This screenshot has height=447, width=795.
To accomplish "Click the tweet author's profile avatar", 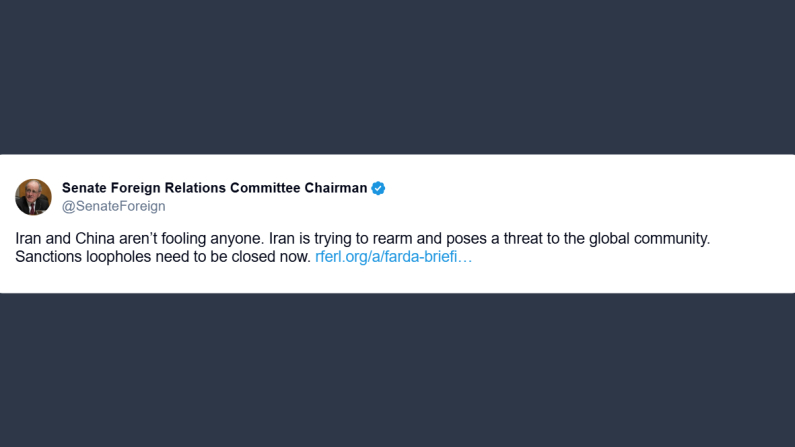I will (33, 197).
